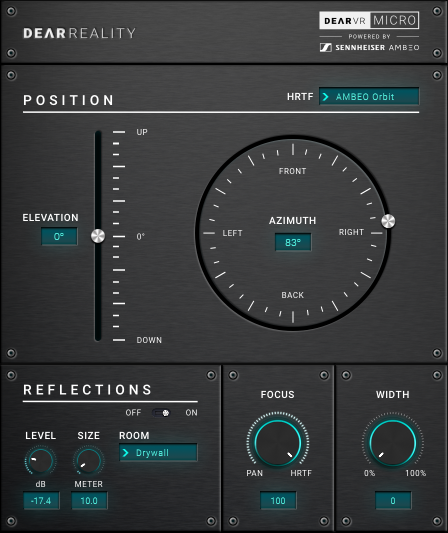Click the azimuth 83° value field
The height and width of the screenshot is (533, 448).
coord(293,242)
